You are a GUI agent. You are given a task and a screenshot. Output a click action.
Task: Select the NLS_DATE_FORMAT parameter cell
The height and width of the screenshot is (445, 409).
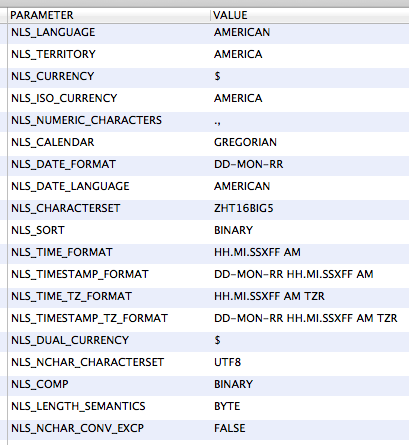[109, 164]
